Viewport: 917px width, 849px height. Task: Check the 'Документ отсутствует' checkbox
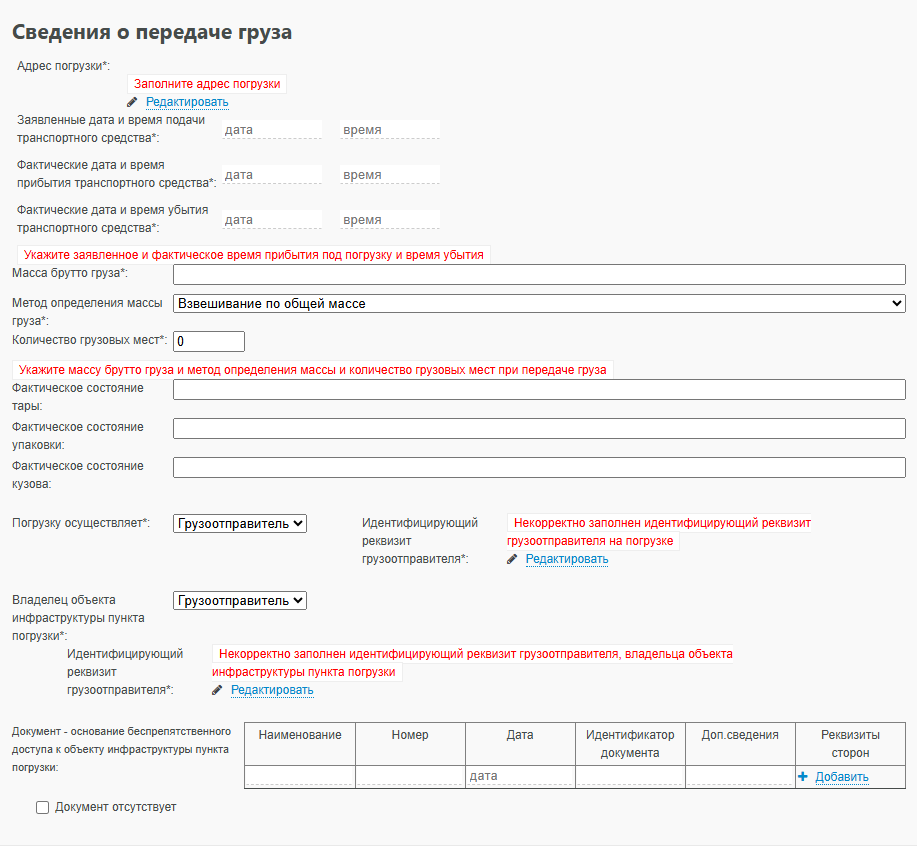point(42,807)
